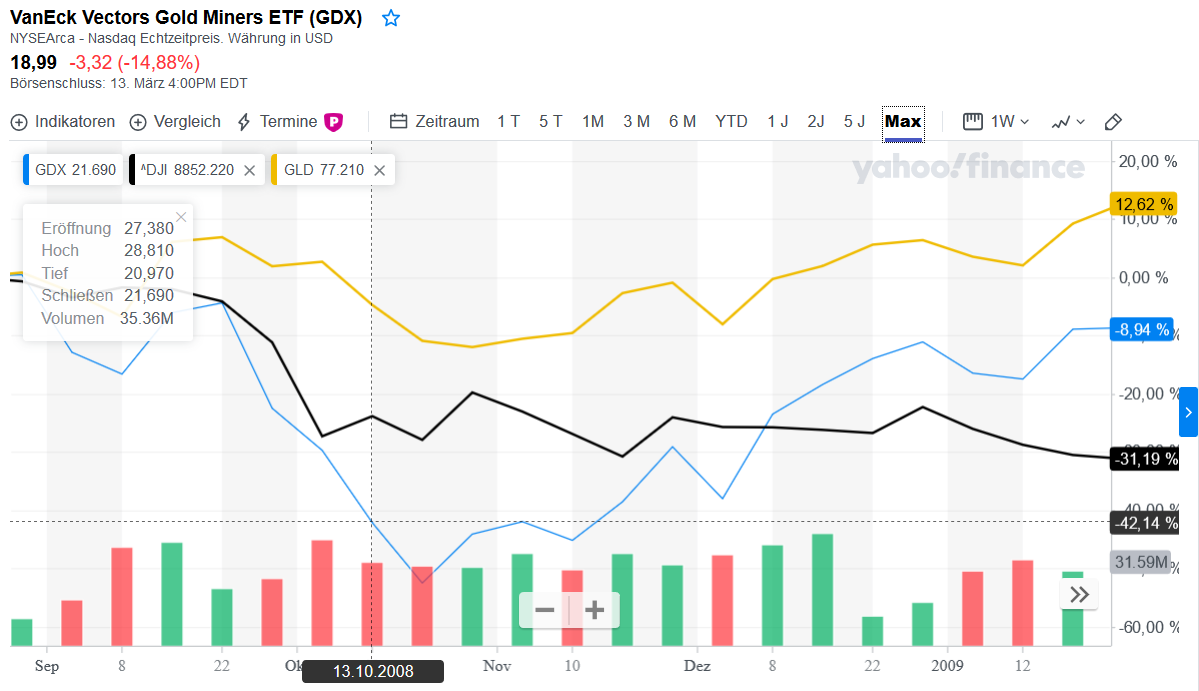Select 1 T time range
1199x691 pixels.
[x=509, y=122]
